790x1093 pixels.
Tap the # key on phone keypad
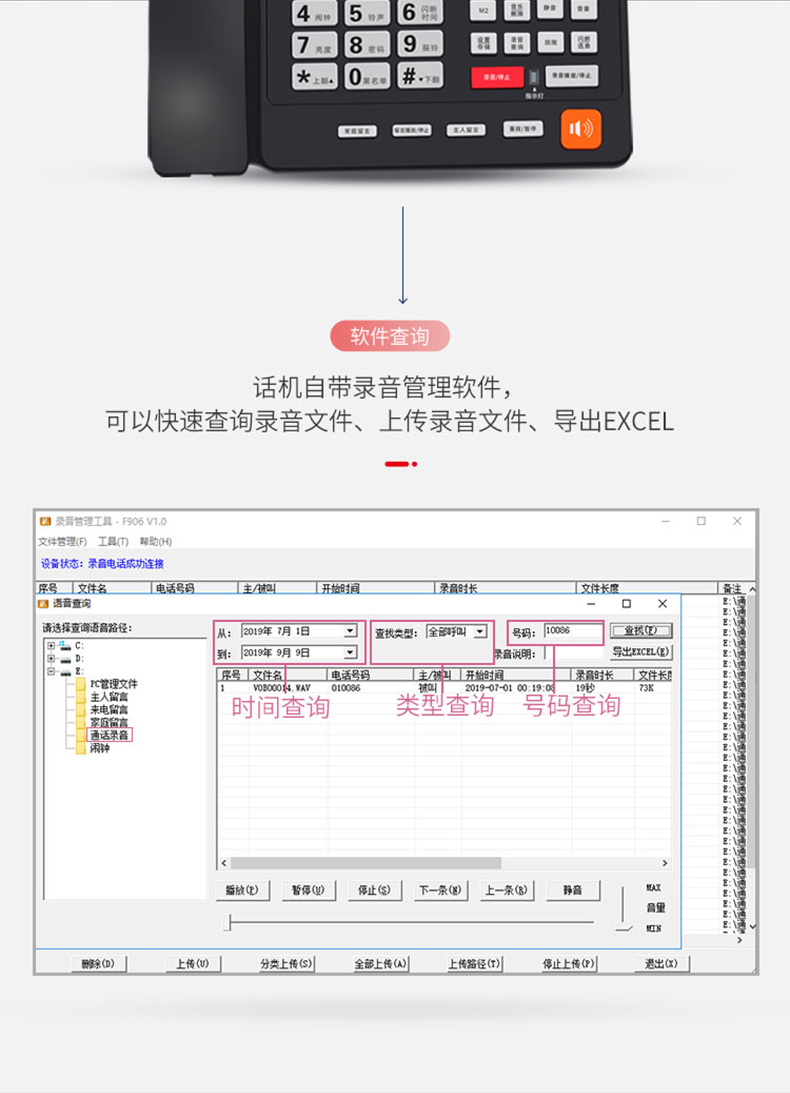[x=420, y=75]
